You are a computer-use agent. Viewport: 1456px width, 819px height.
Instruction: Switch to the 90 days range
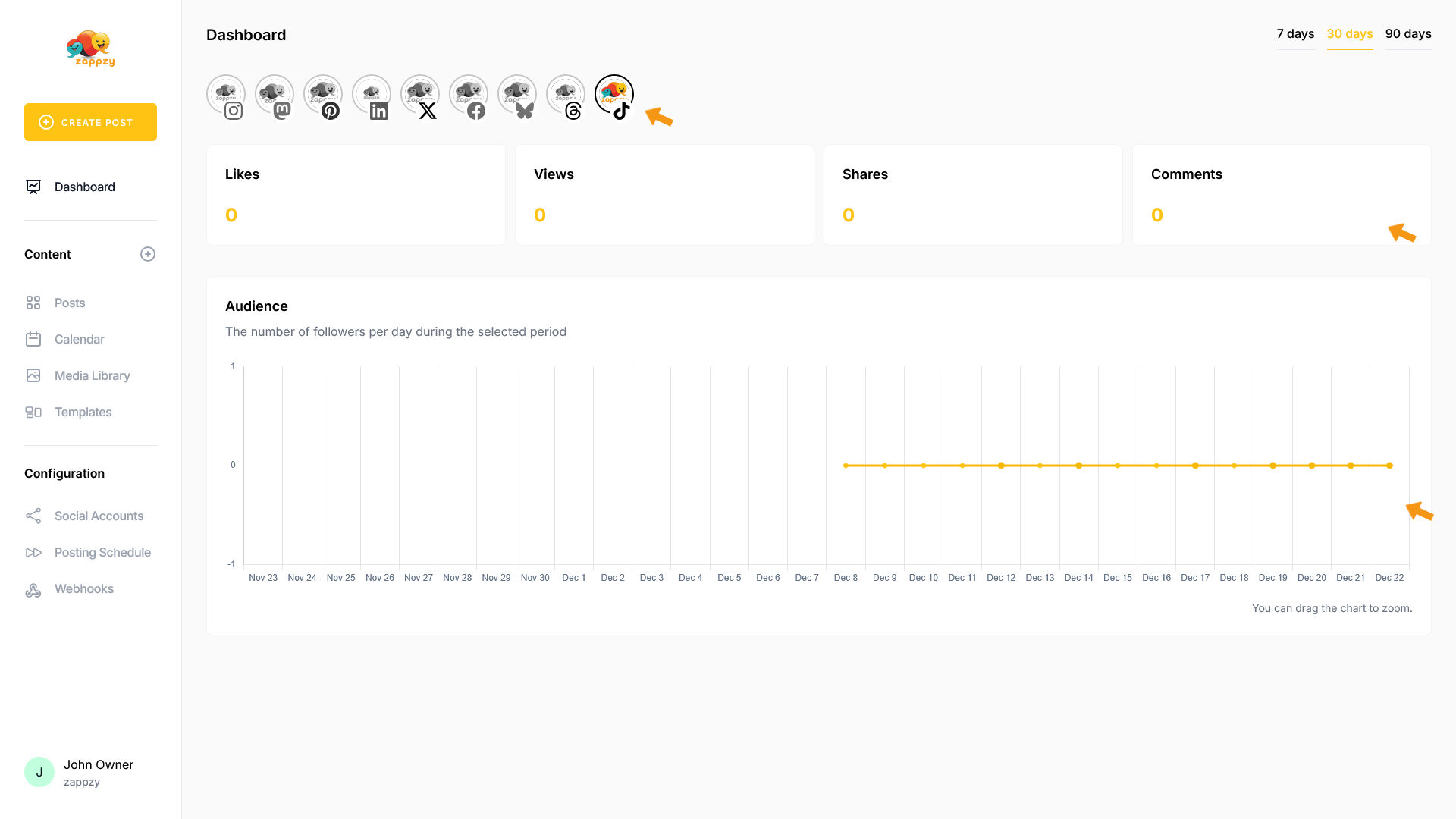click(1408, 34)
